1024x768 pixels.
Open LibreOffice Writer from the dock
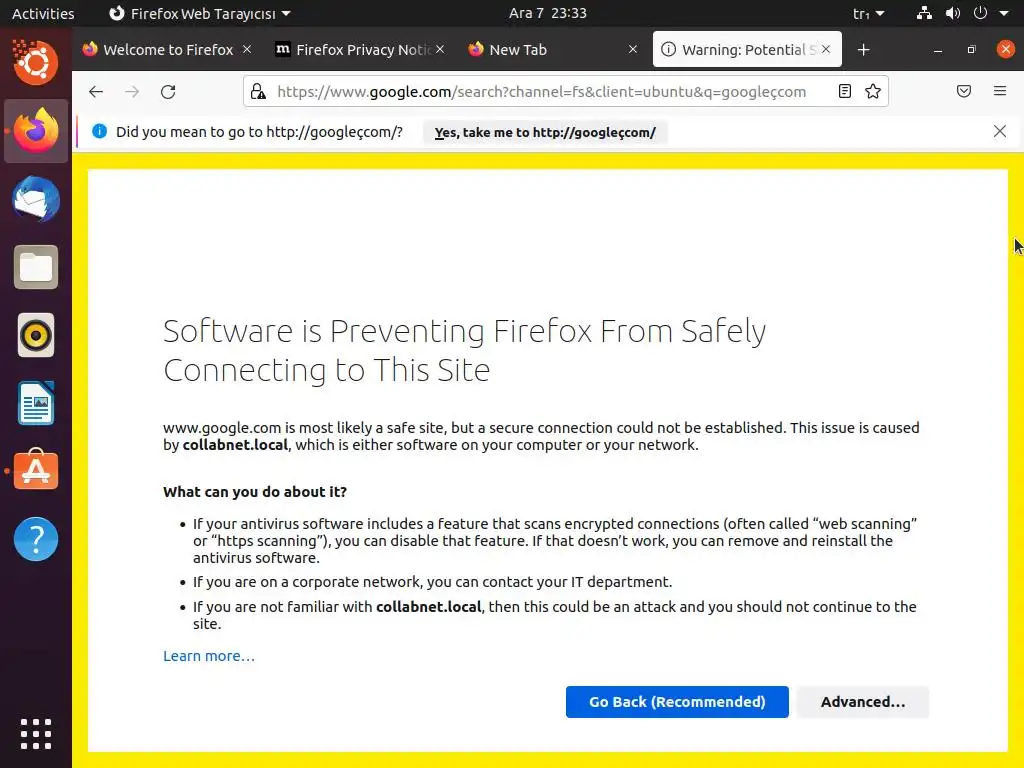point(36,404)
